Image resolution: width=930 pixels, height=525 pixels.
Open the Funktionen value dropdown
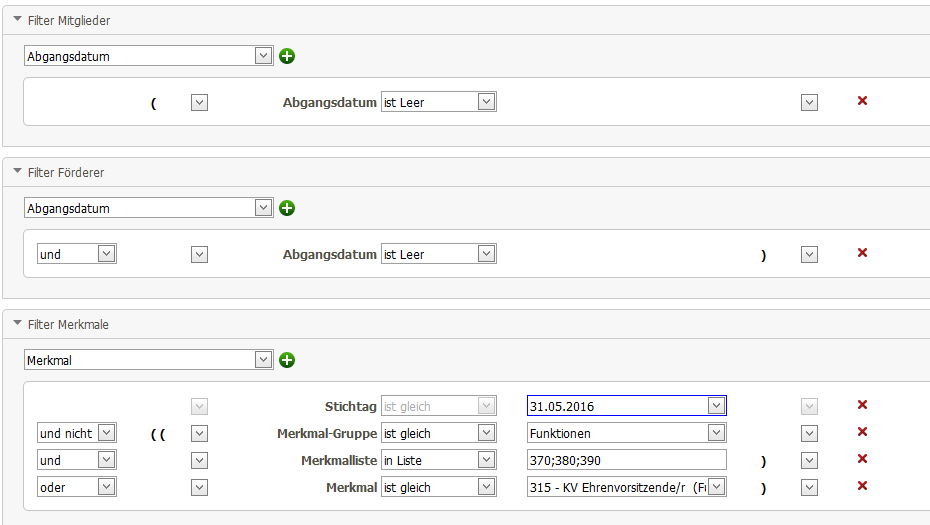tap(716, 433)
